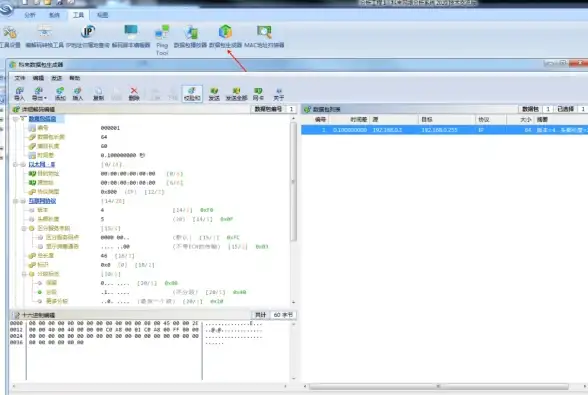Open the 帮助 menu in packet builder

pos(75,78)
